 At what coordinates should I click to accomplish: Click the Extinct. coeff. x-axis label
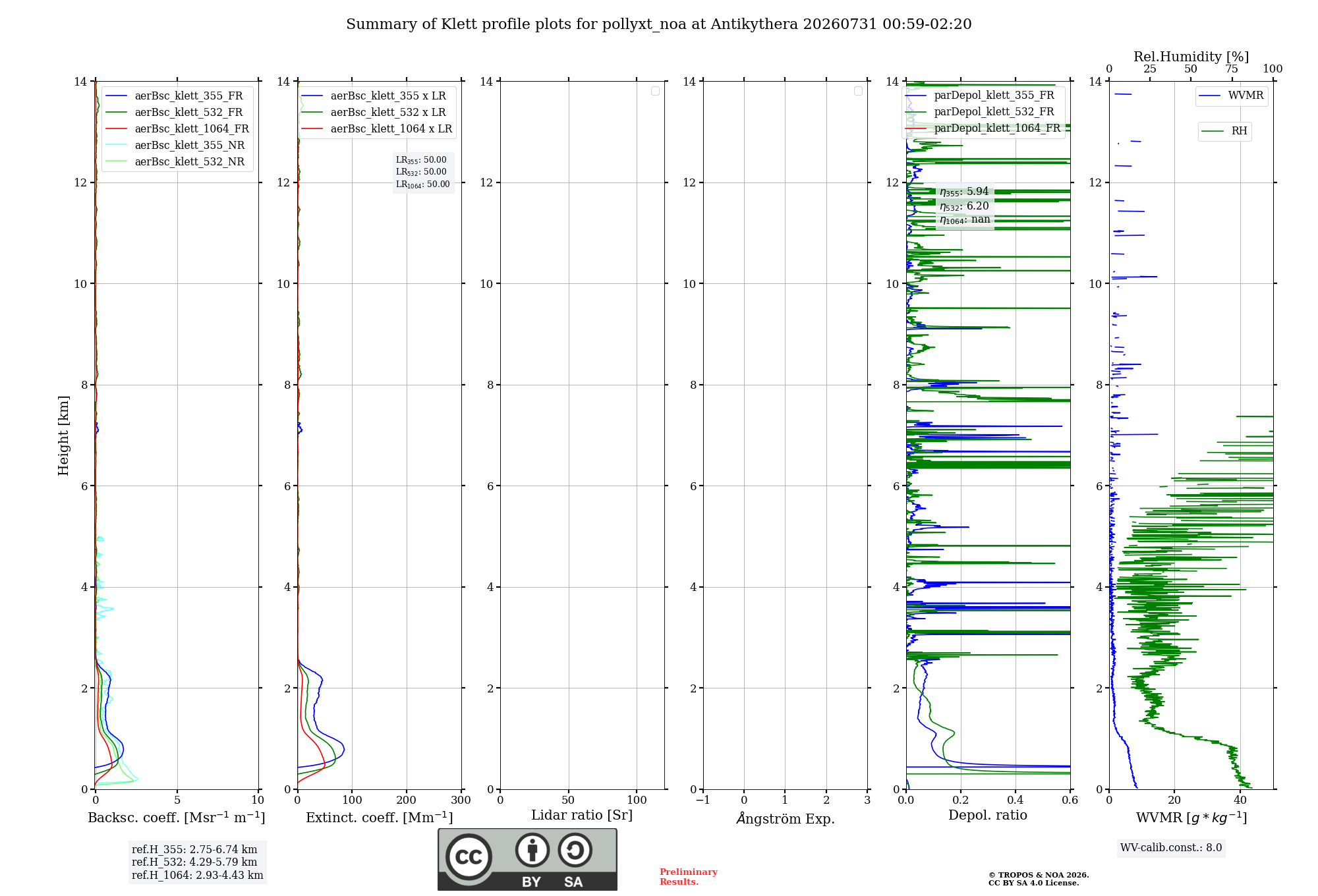point(380,818)
